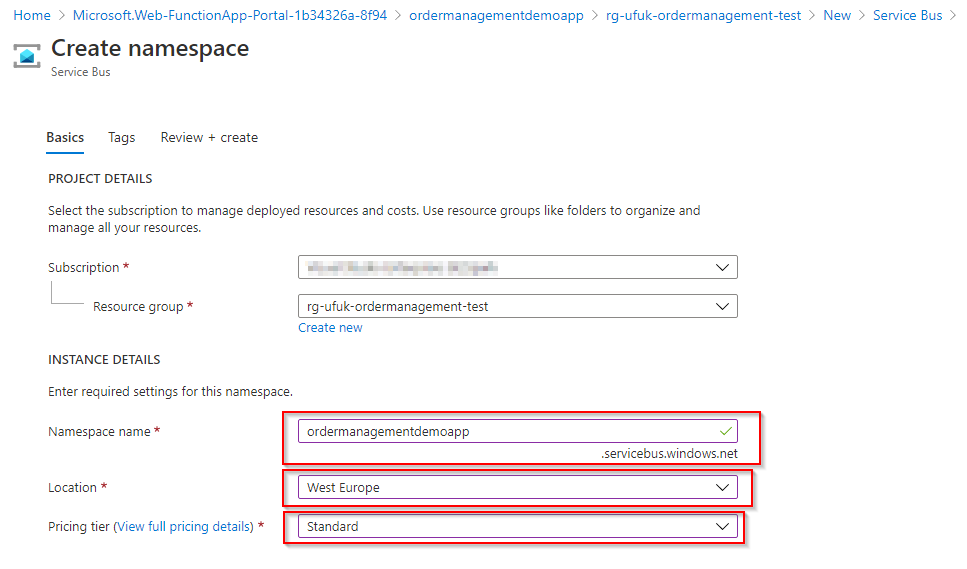Click the Service Bus namespace icon
This screenshot has height=569, width=967.
[27, 56]
